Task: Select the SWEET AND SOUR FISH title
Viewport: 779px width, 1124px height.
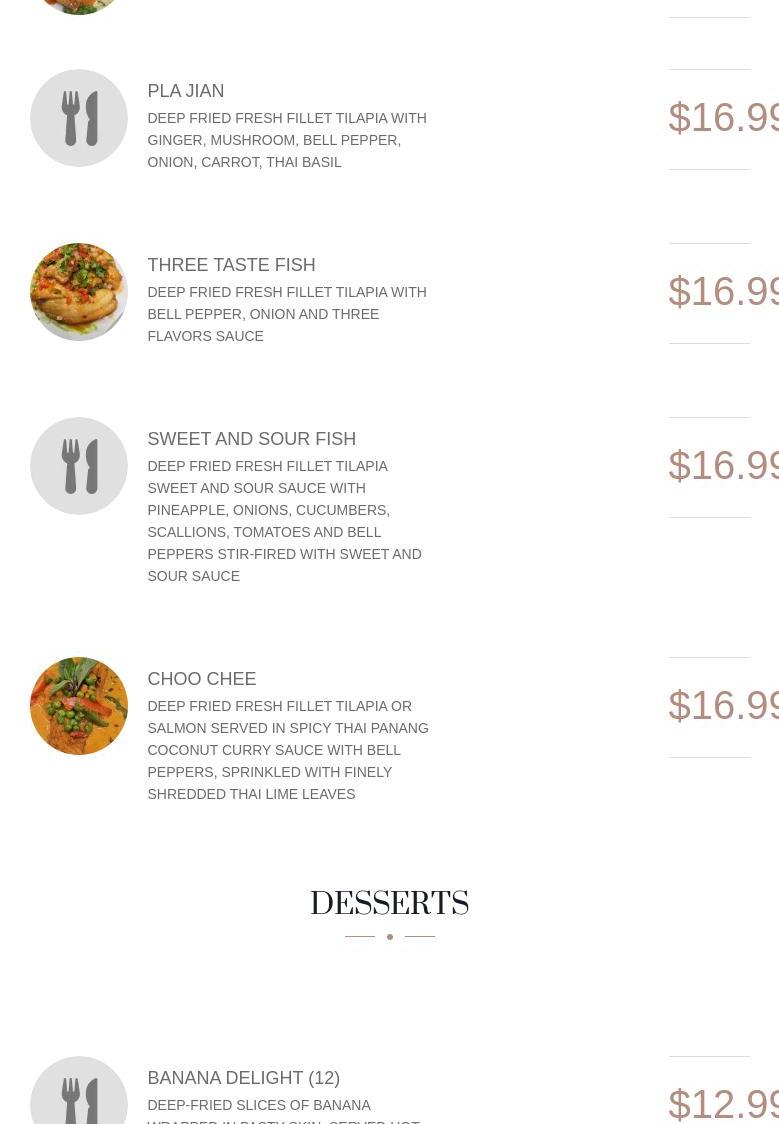Action: [x=252, y=439]
